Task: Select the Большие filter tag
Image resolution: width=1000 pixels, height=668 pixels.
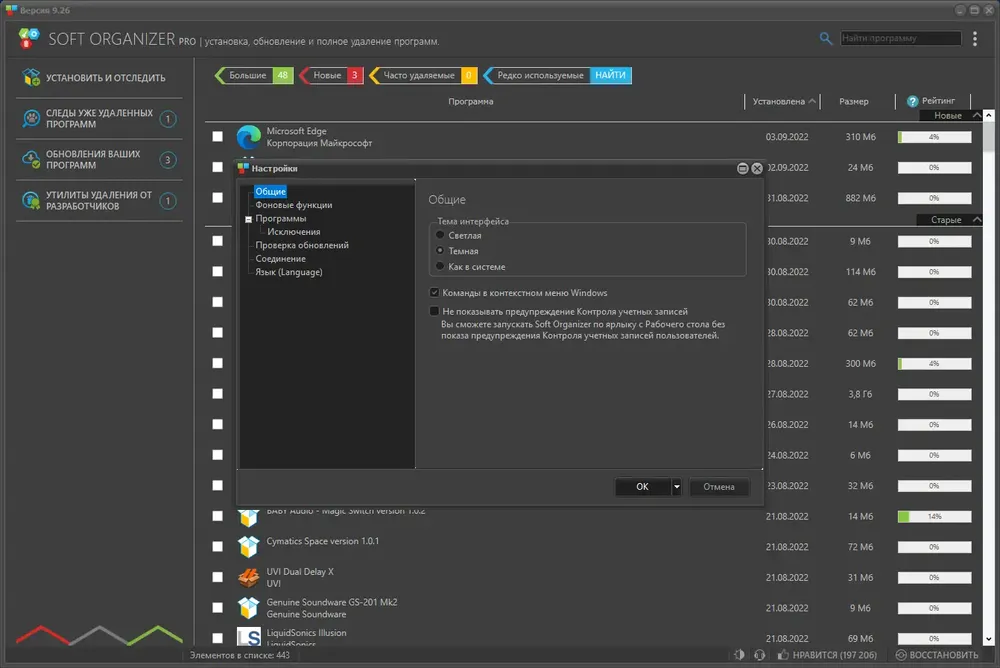Action: 254,75
